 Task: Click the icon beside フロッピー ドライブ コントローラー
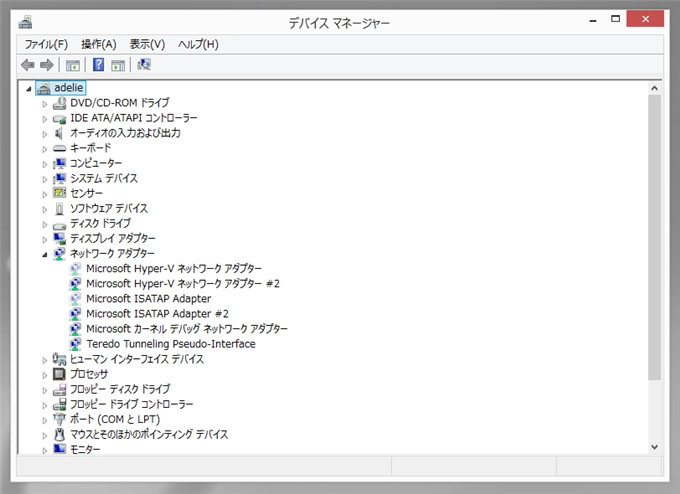(x=59, y=404)
